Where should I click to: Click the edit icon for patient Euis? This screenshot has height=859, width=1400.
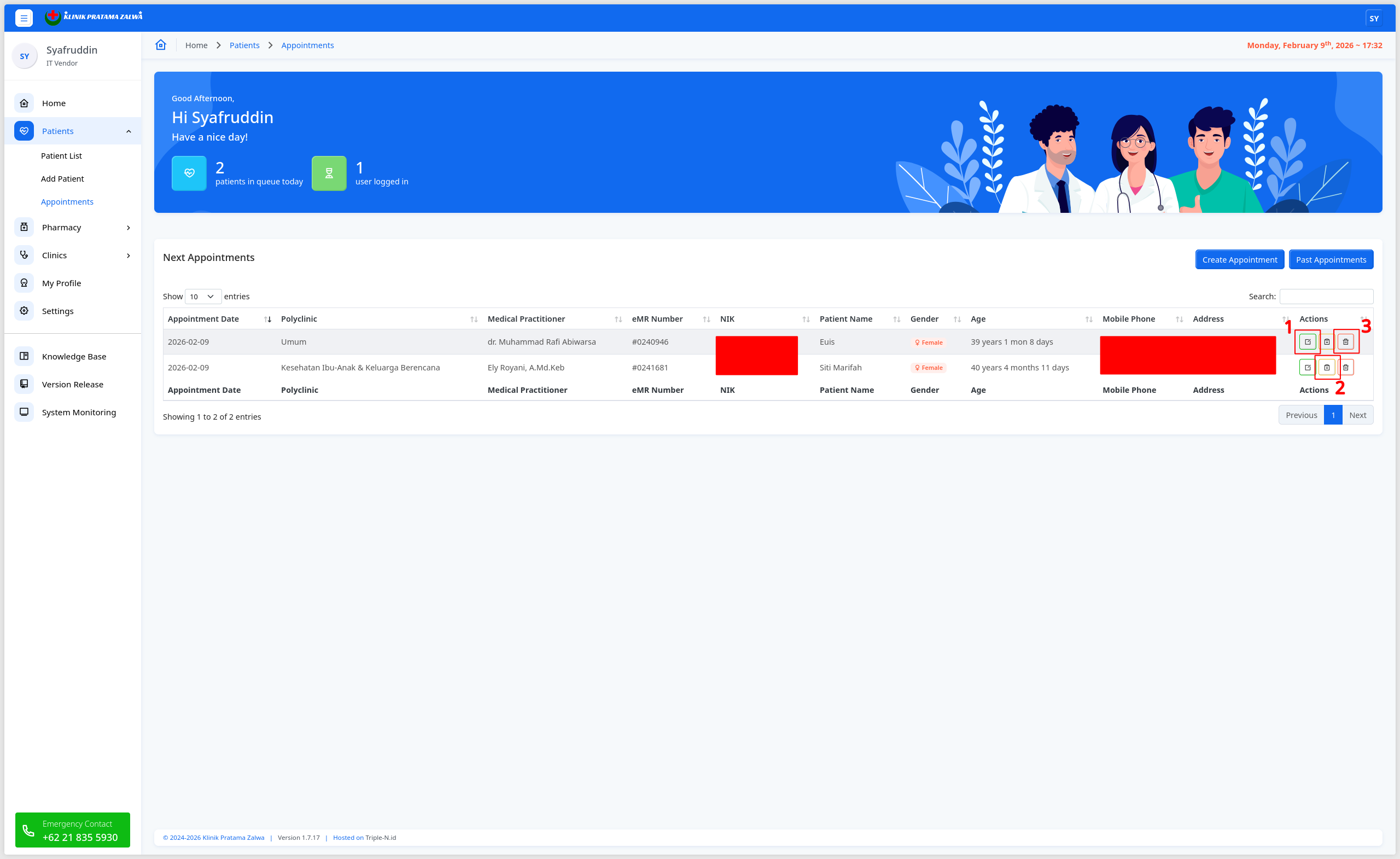[x=1307, y=341]
